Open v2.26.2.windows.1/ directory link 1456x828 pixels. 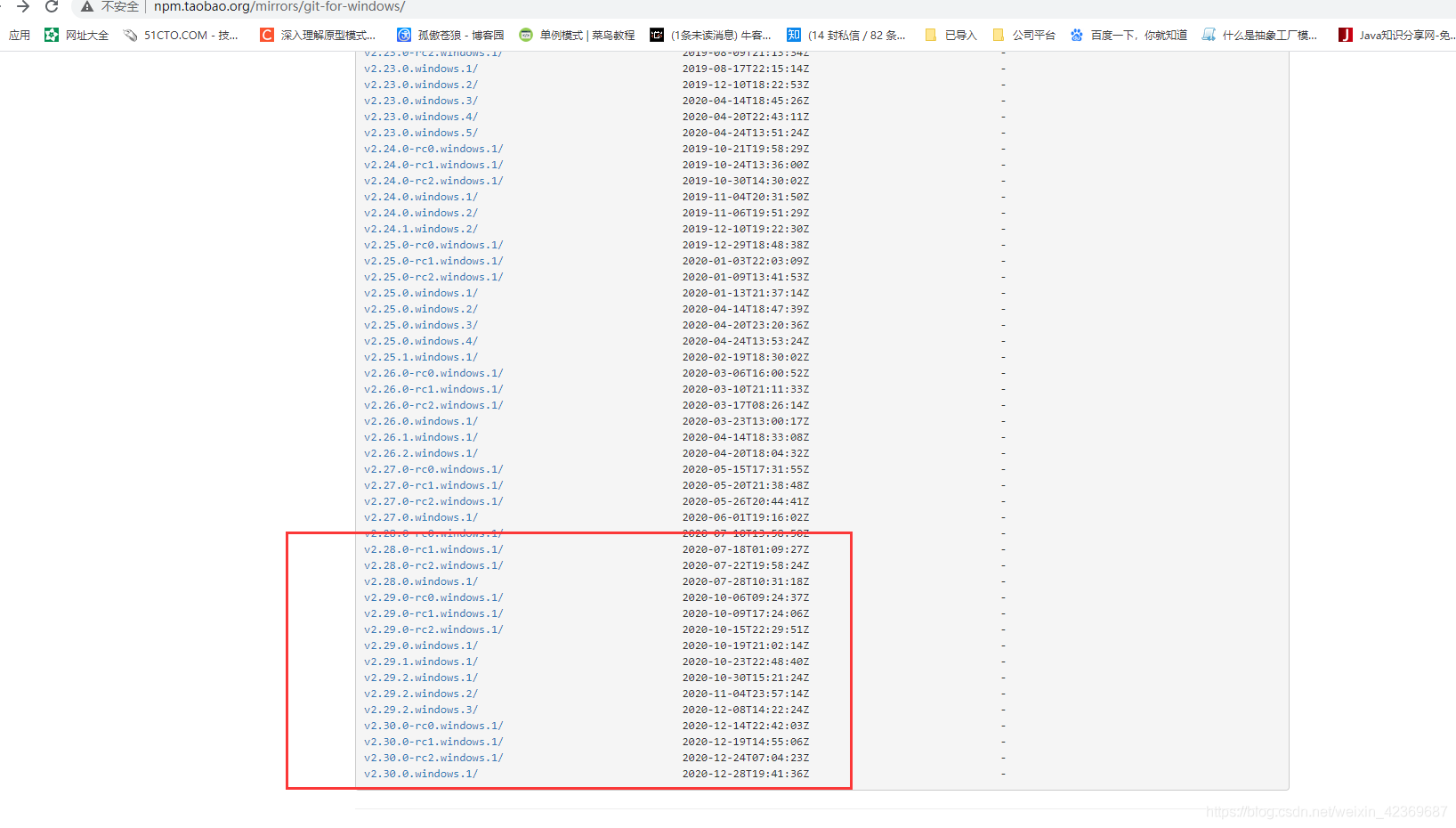[x=421, y=453]
